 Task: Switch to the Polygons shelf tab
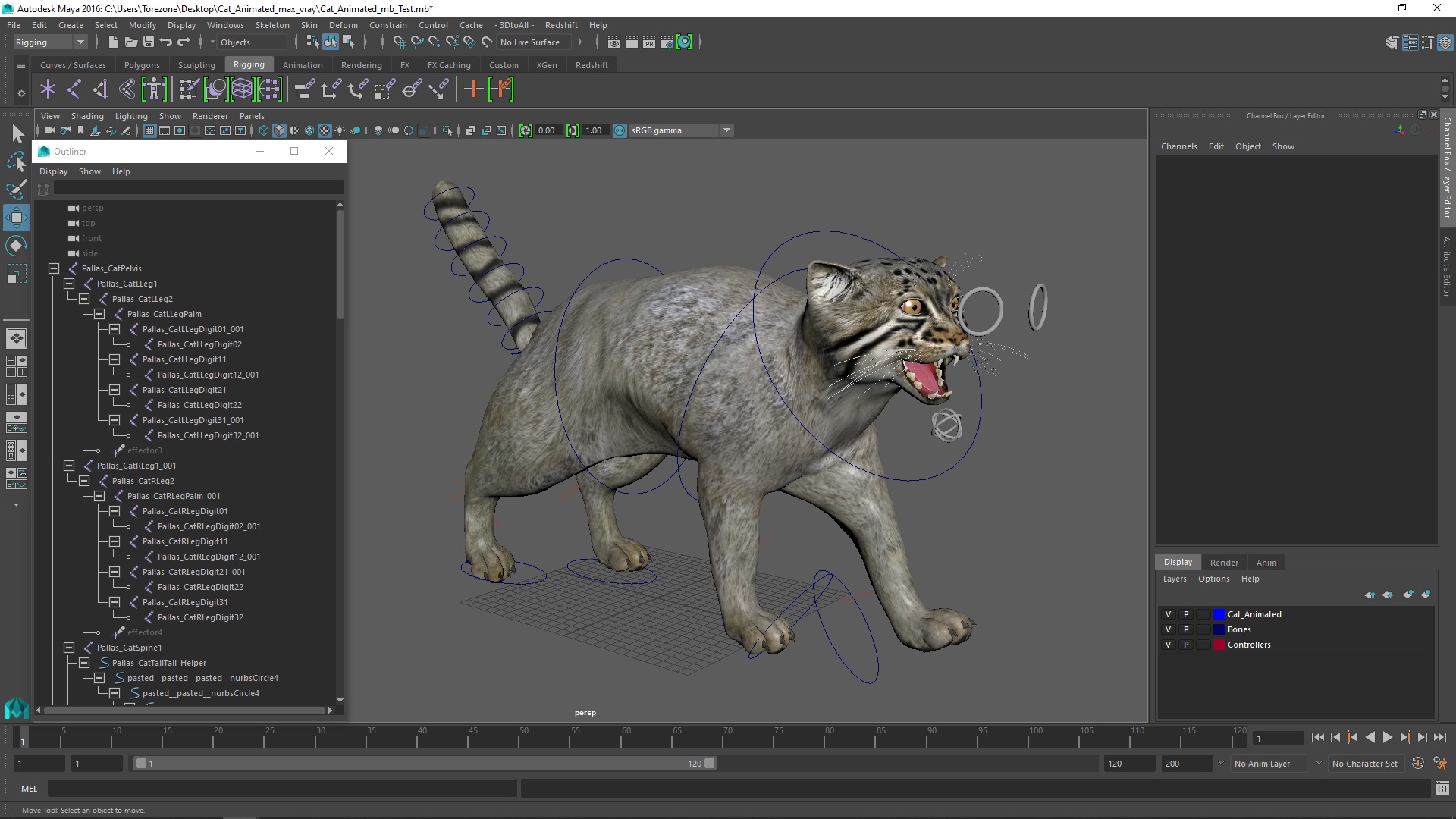142,65
